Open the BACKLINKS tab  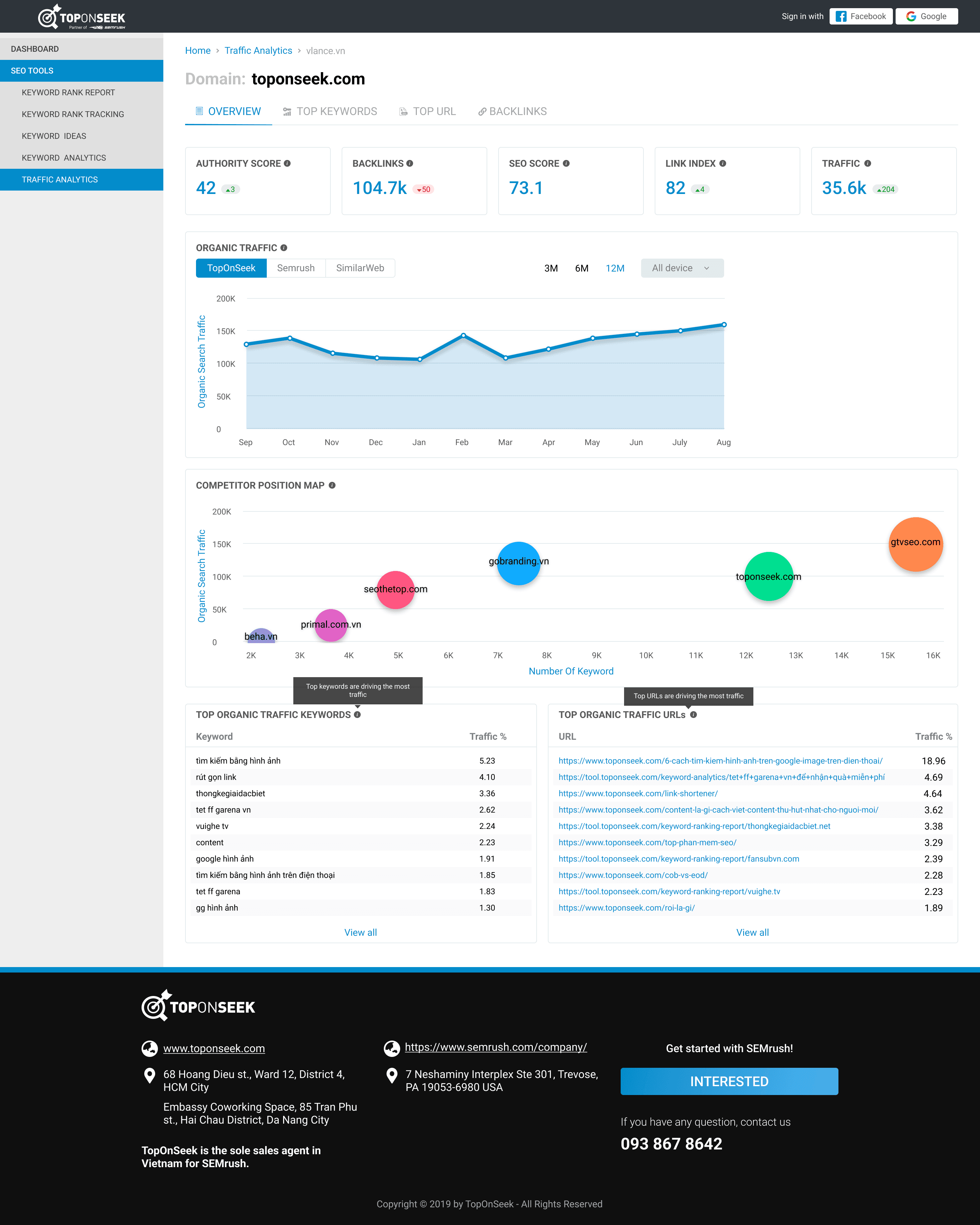pyautogui.click(x=512, y=111)
